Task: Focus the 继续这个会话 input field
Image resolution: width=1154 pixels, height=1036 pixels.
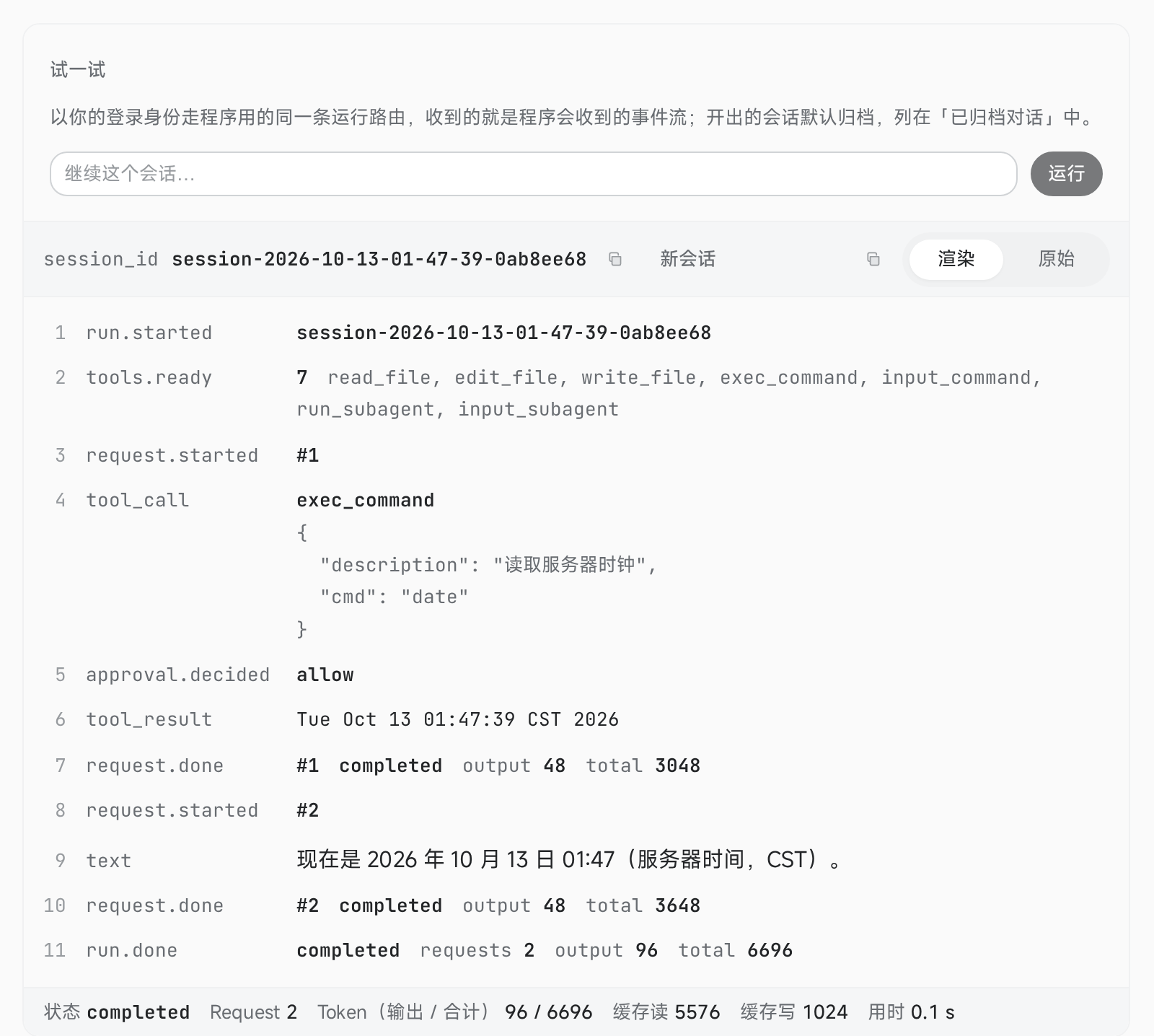Action: tap(533, 174)
